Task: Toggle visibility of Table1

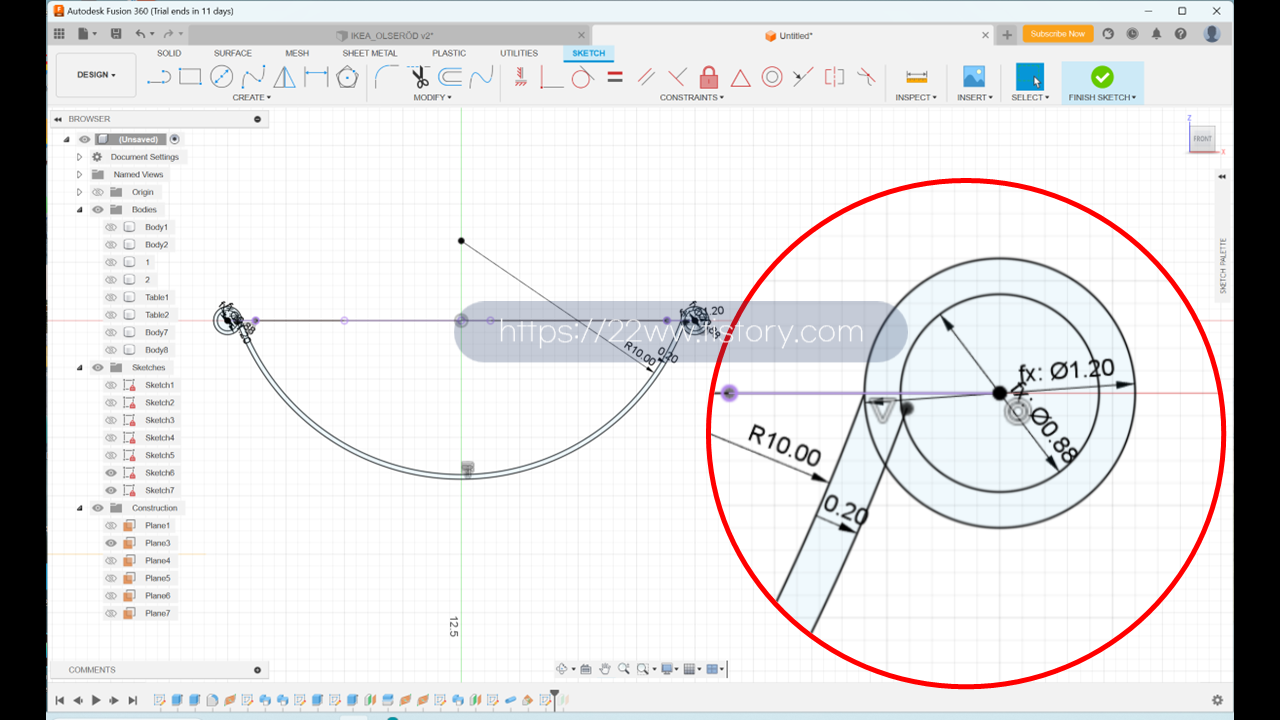Action: tap(111, 297)
